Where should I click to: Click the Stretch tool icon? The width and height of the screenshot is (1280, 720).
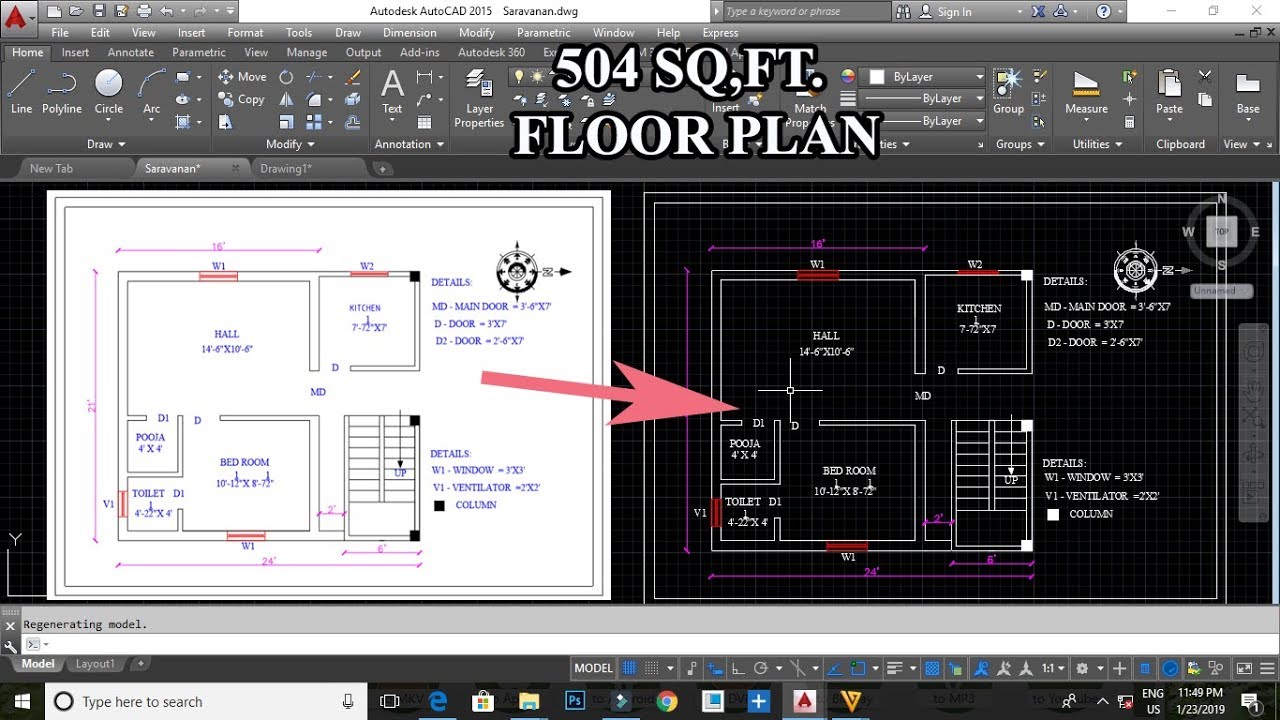225,122
